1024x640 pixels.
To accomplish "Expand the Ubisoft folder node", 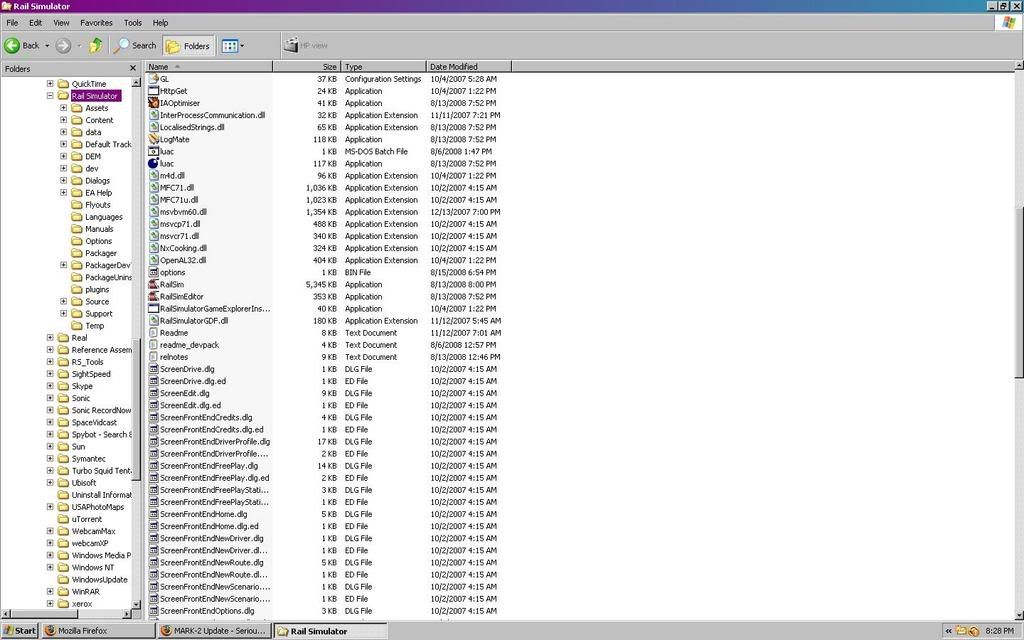I will tap(51, 483).
